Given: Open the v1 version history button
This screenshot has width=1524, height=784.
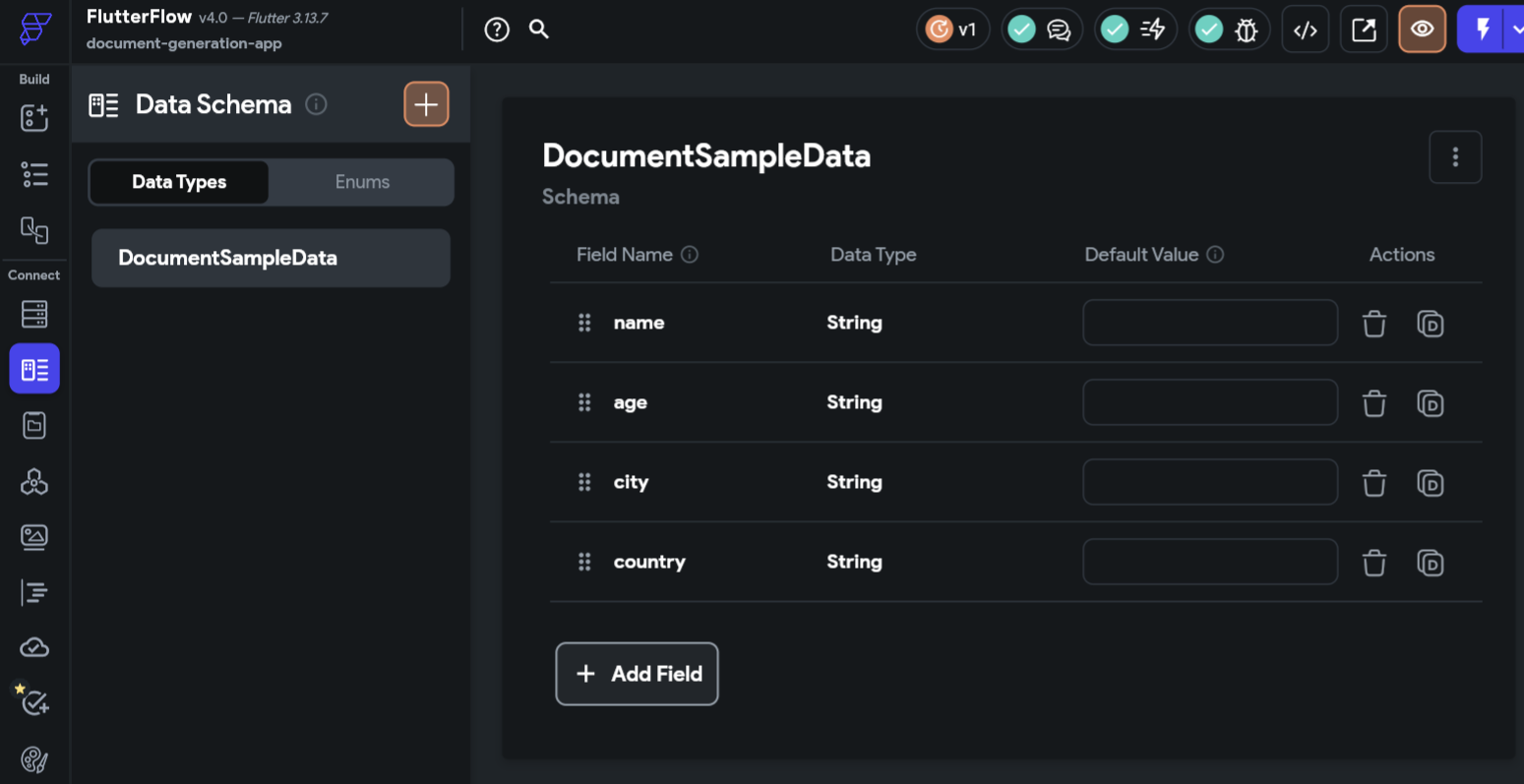Looking at the screenshot, I should pyautogui.click(x=952, y=30).
